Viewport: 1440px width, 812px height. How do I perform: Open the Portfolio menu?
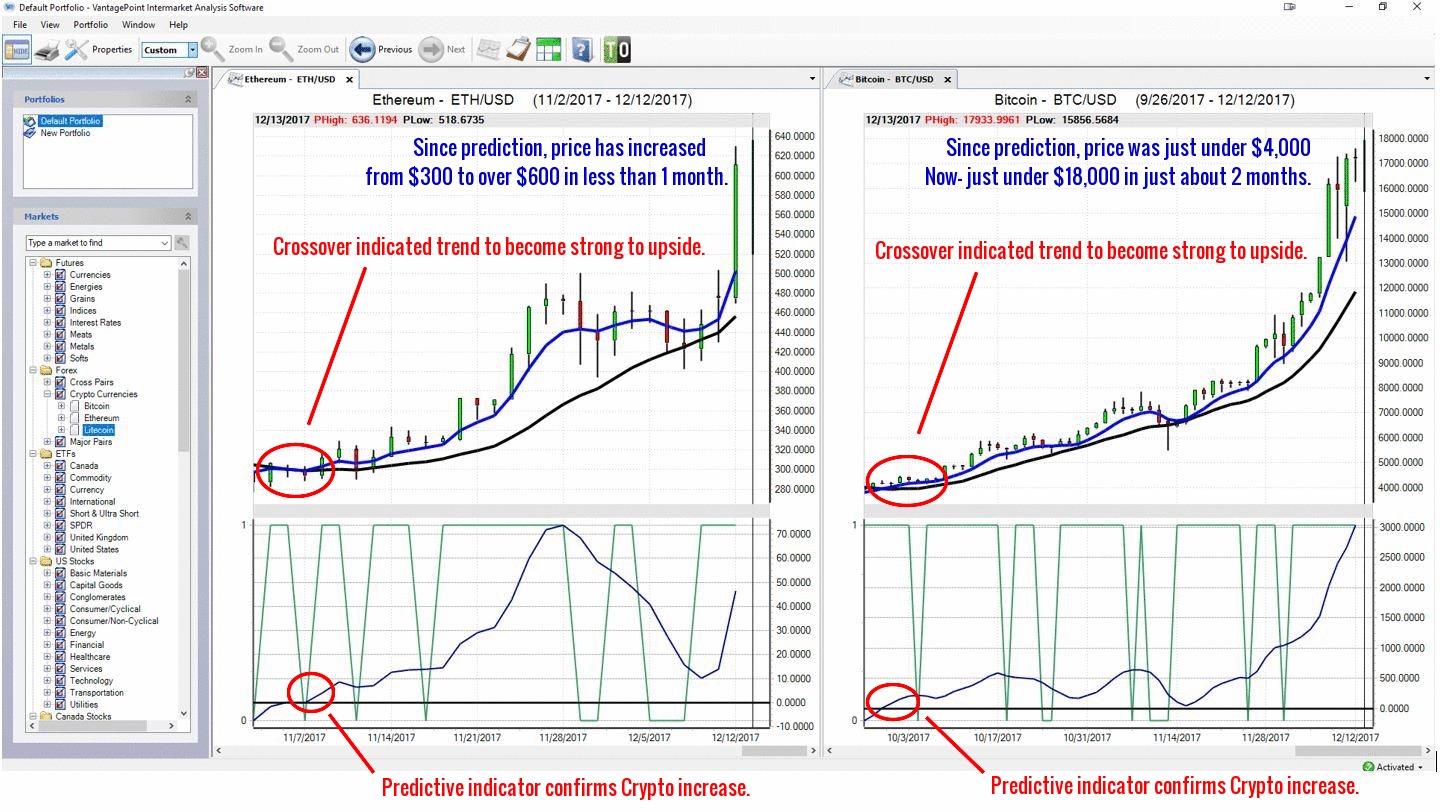pos(91,24)
